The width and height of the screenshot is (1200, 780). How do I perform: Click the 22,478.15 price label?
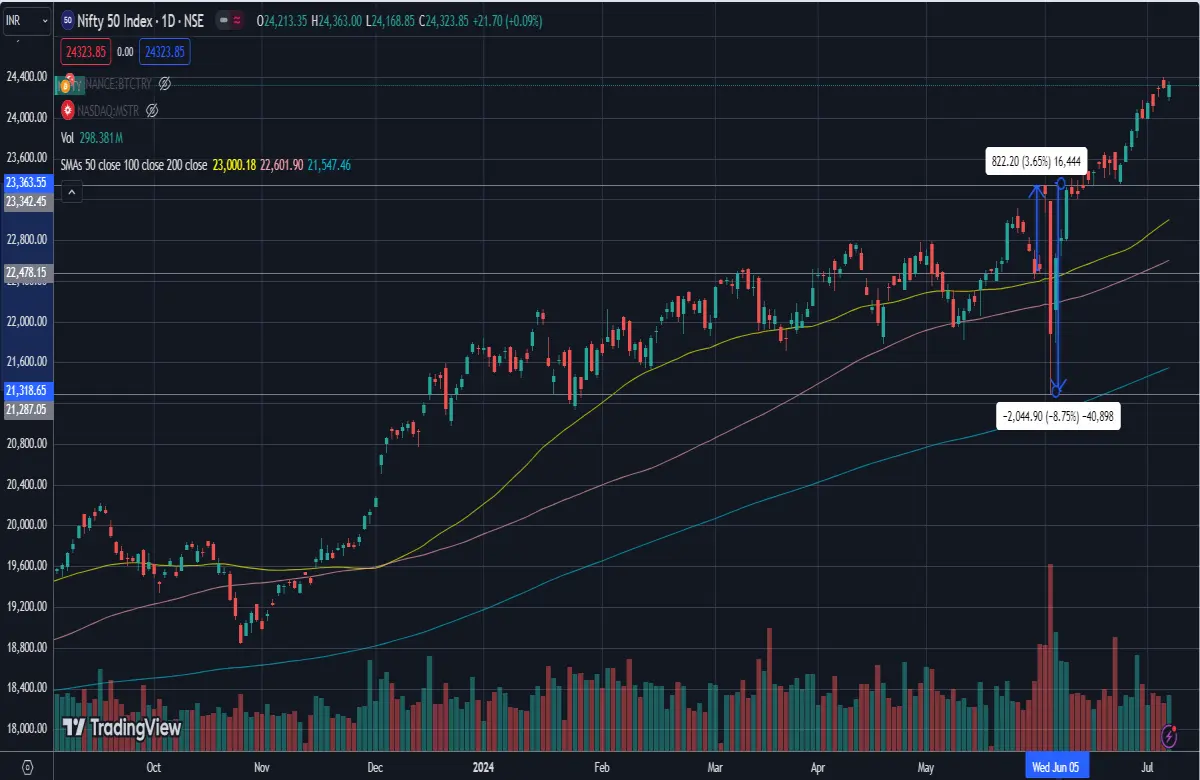point(26,271)
